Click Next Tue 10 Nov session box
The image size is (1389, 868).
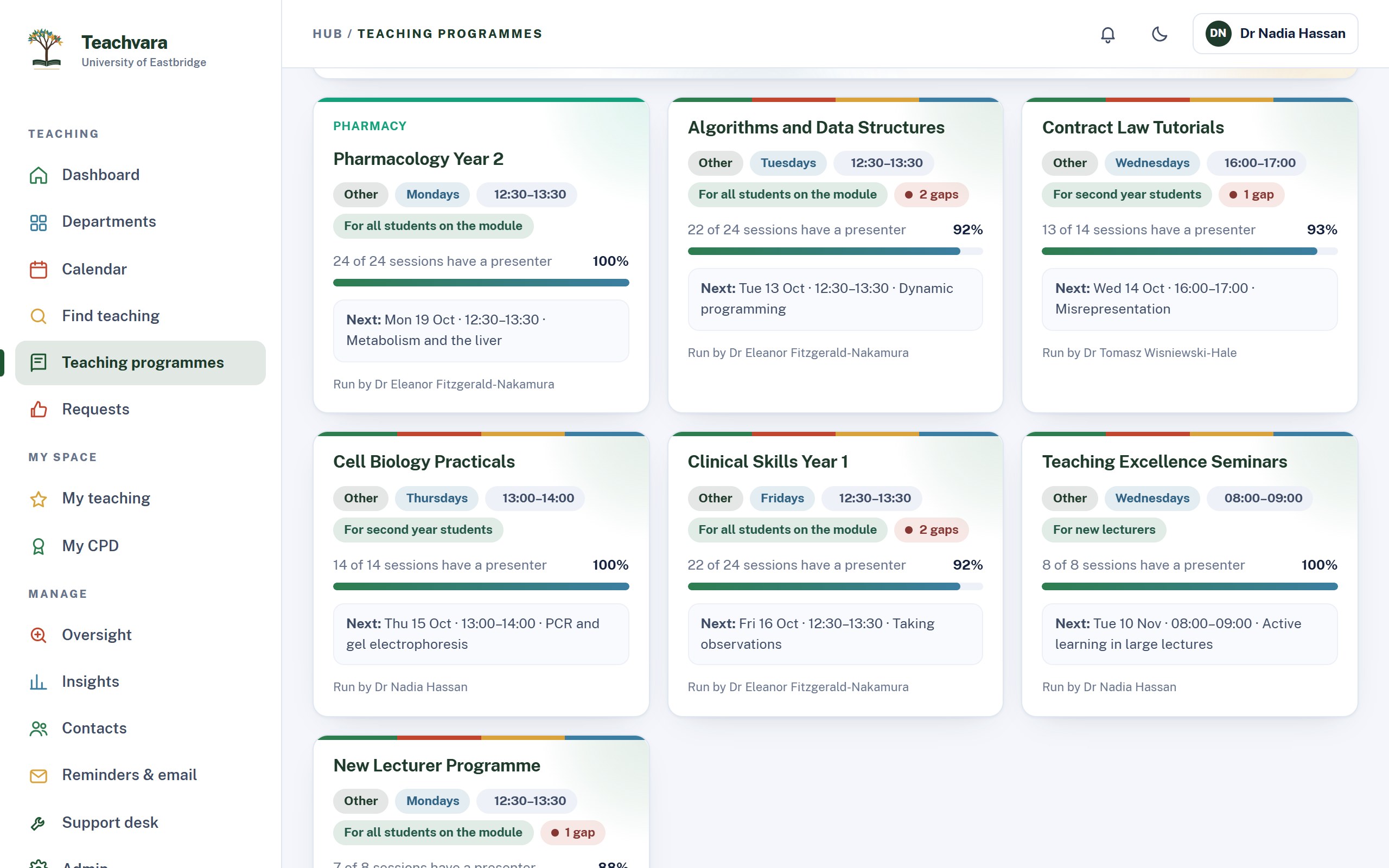coord(1189,634)
